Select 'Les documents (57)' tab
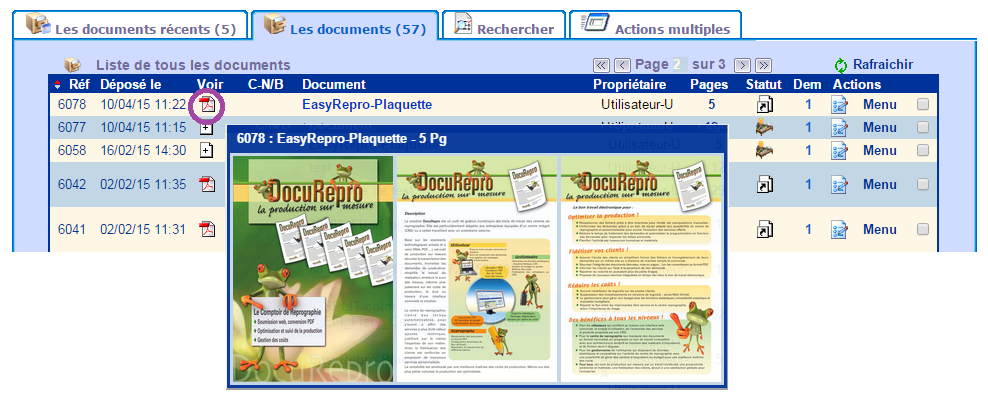The width and height of the screenshot is (988, 402). (345, 25)
